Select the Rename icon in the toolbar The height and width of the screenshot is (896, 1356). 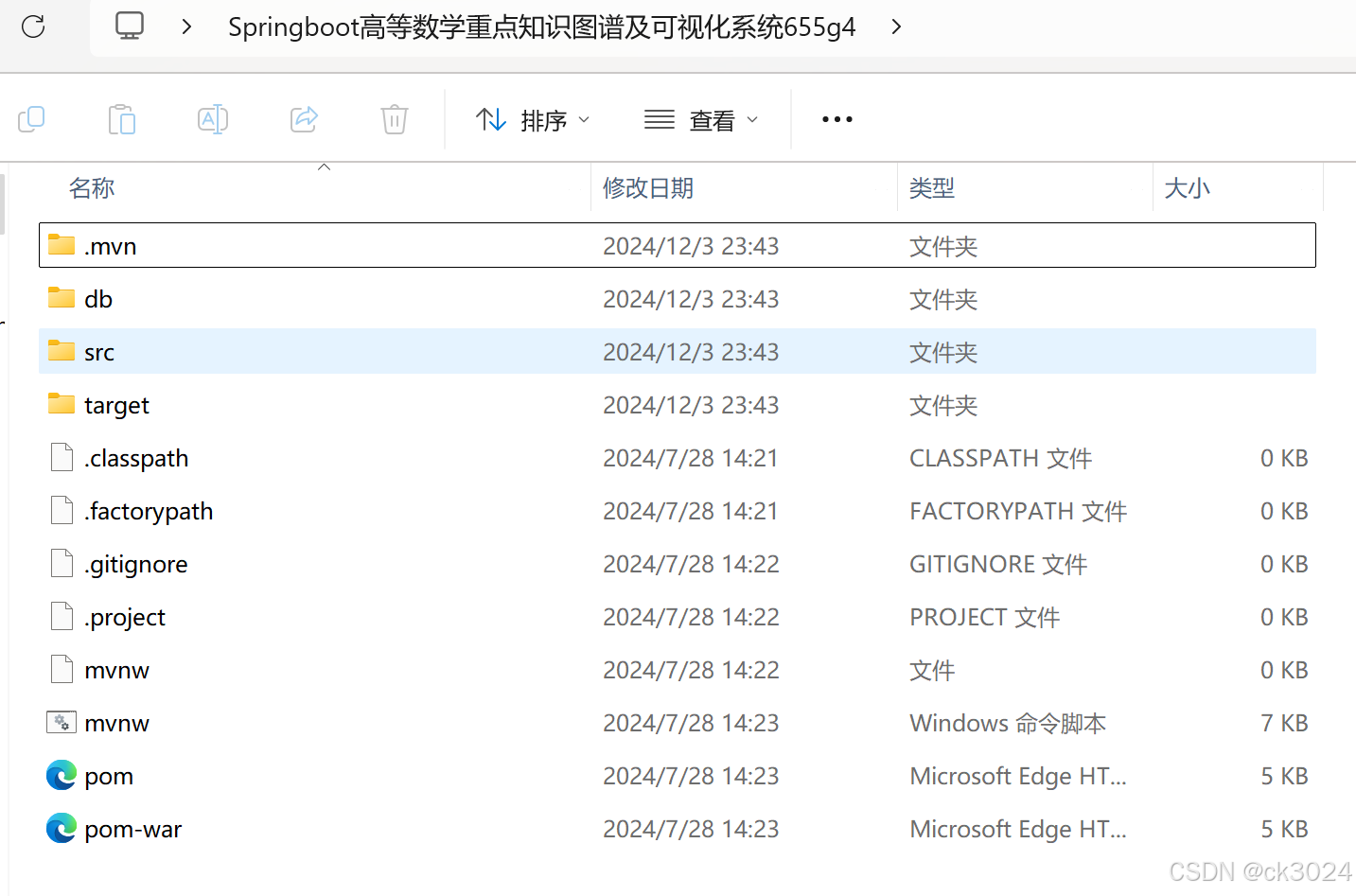pyautogui.click(x=212, y=118)
